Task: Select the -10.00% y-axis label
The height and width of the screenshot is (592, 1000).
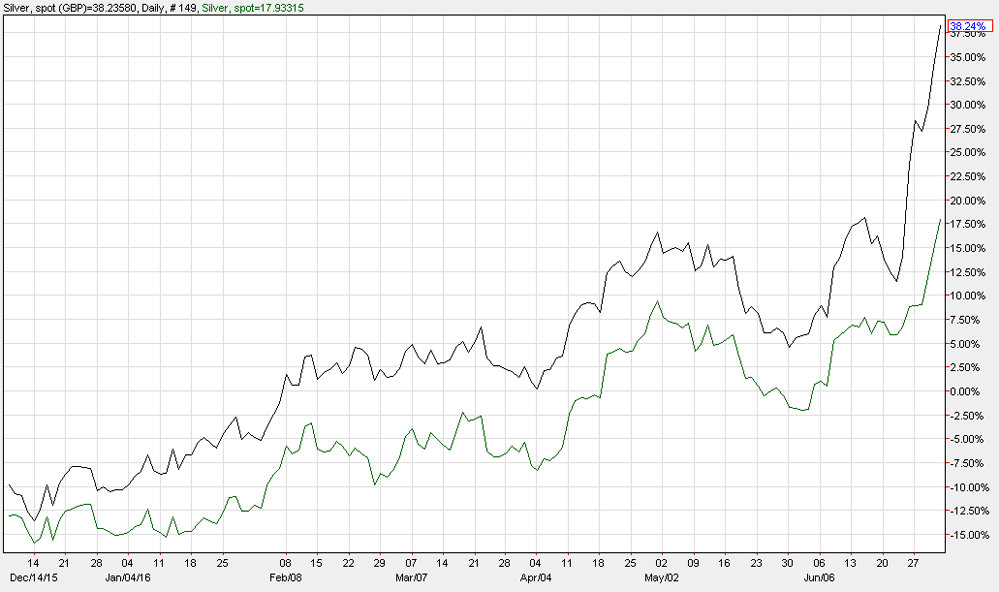Action: coord(969,487)
